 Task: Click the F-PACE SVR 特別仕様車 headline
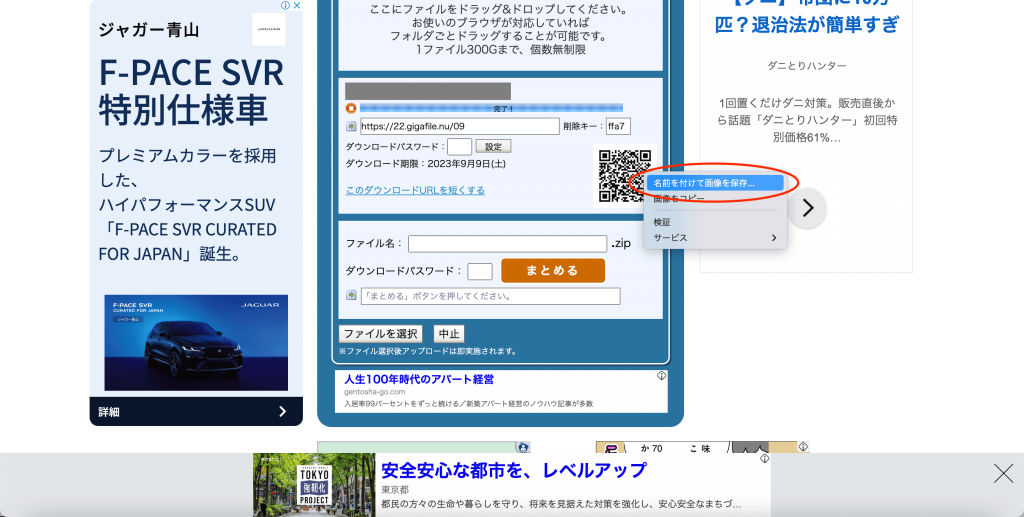click(x=191, y=91)
